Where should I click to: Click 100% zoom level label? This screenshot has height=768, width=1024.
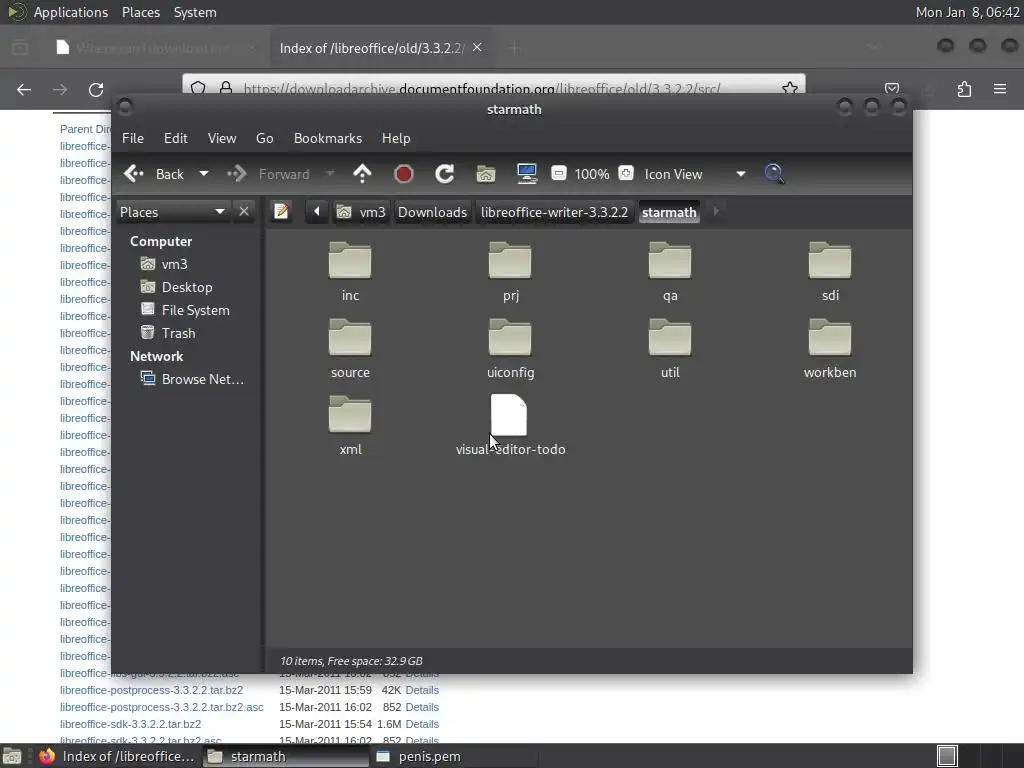[592, 174]
